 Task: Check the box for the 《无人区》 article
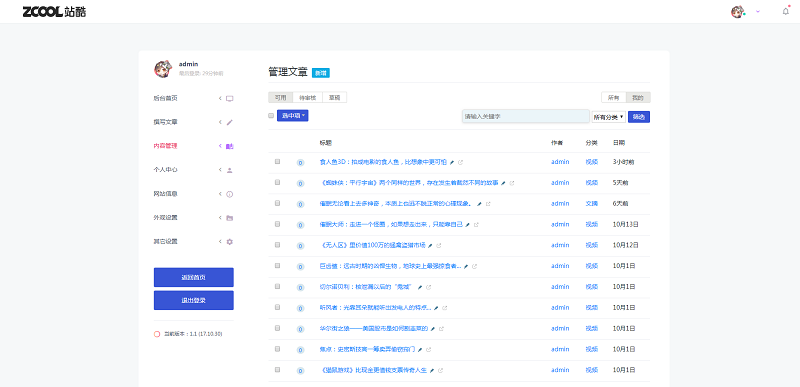coord(278,245)
